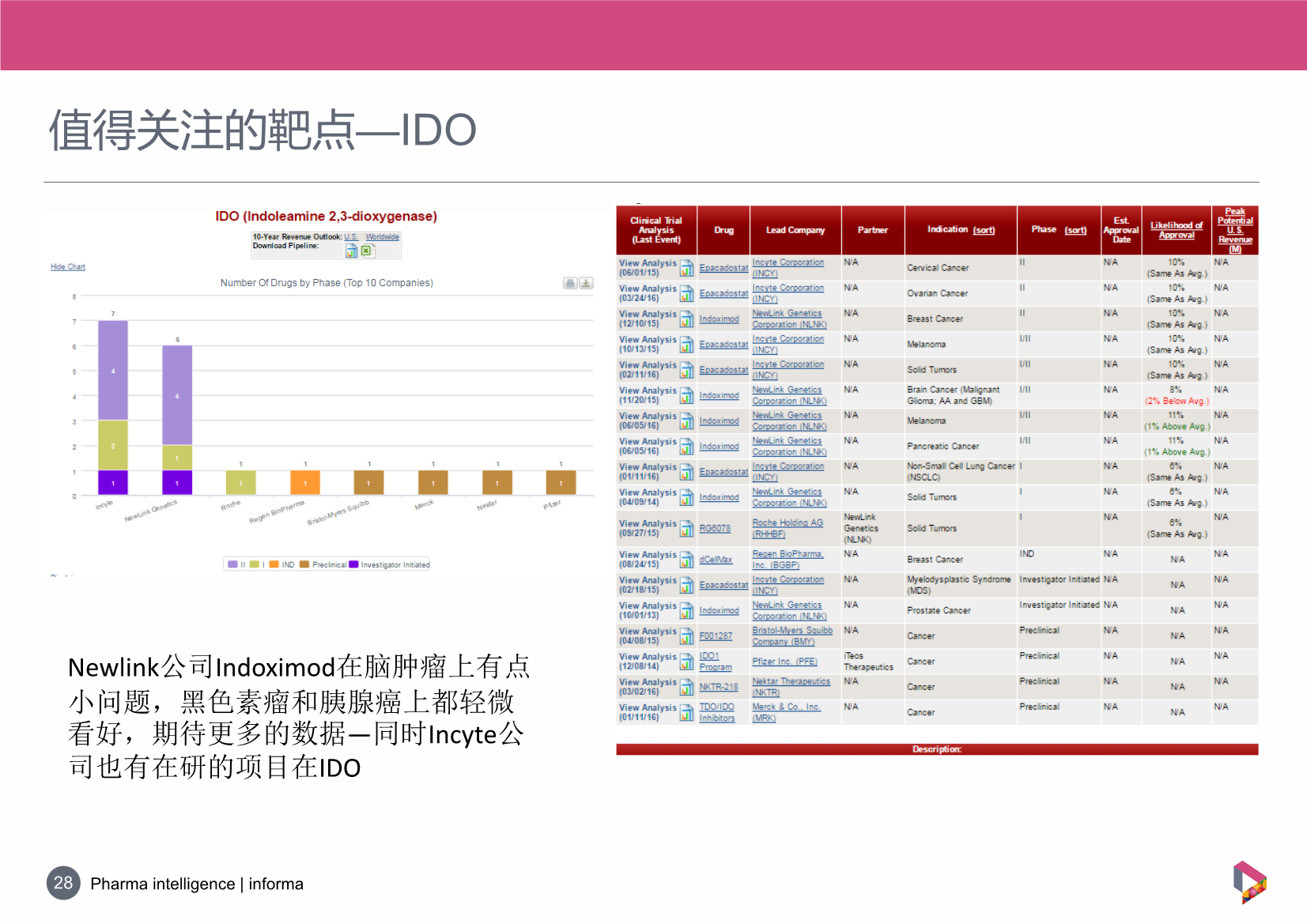Open analysis icon for 02/11/16 row
Screen dimensions: 1307x924
coord(686,370)
